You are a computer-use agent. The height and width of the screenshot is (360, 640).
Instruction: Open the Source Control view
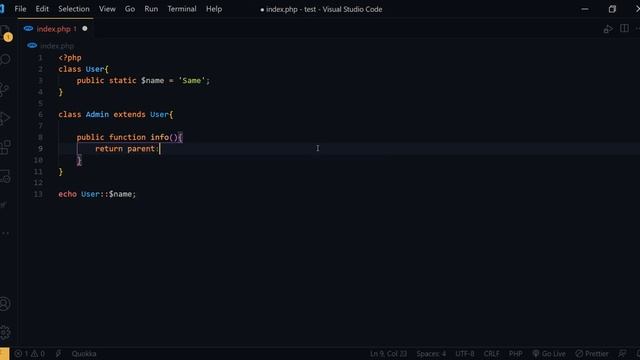coord(5,89)
